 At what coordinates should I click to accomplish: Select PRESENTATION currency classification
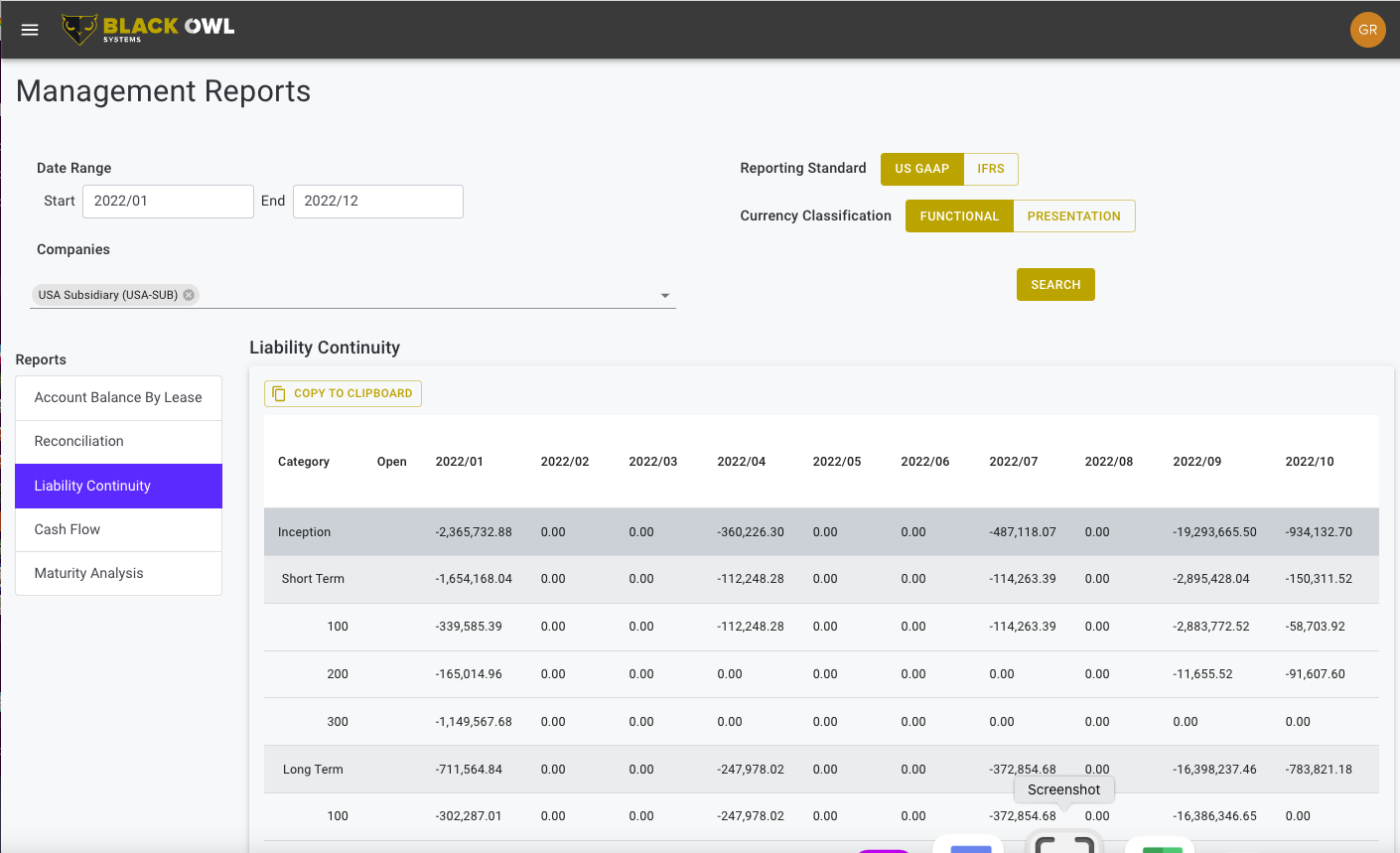[x=1073, y=215]
